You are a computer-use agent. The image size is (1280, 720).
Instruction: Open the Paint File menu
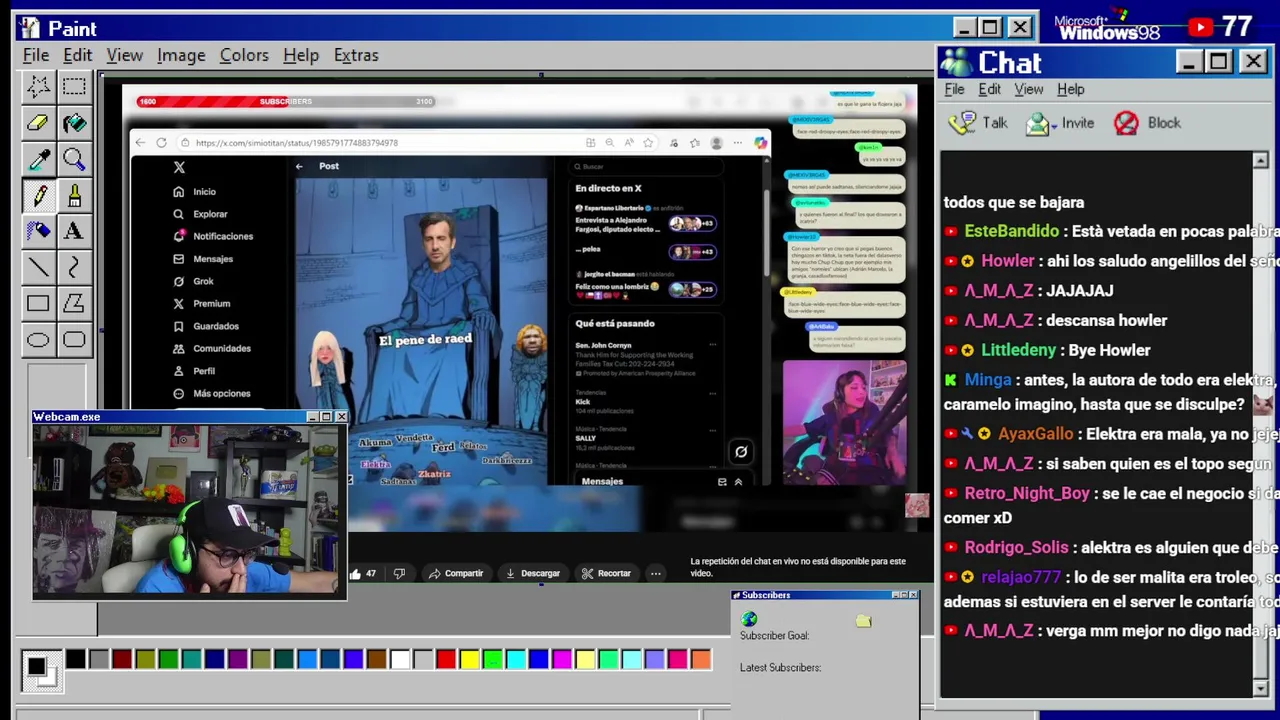[x=36, y=55]
